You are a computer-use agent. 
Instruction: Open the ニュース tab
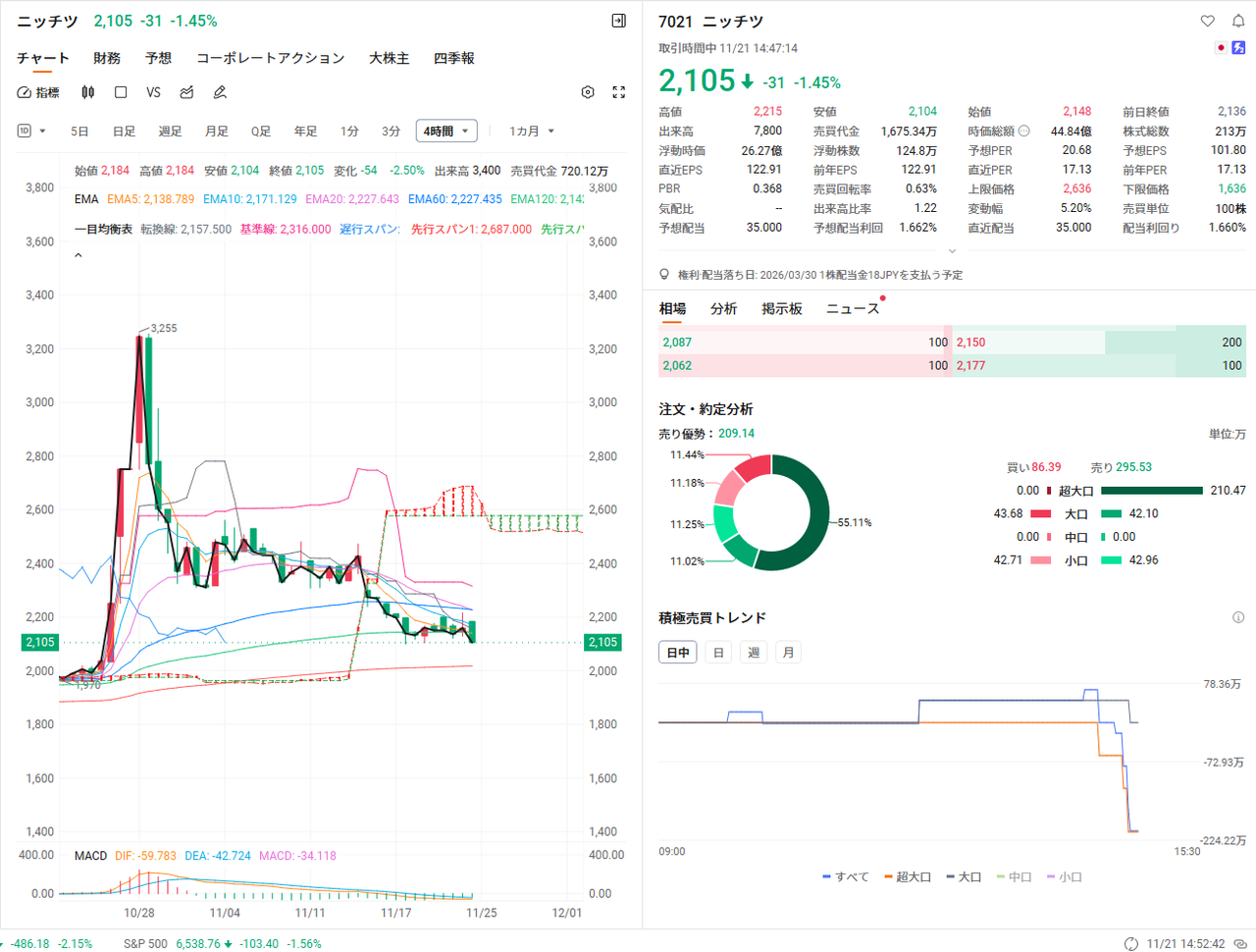(852, 308)
